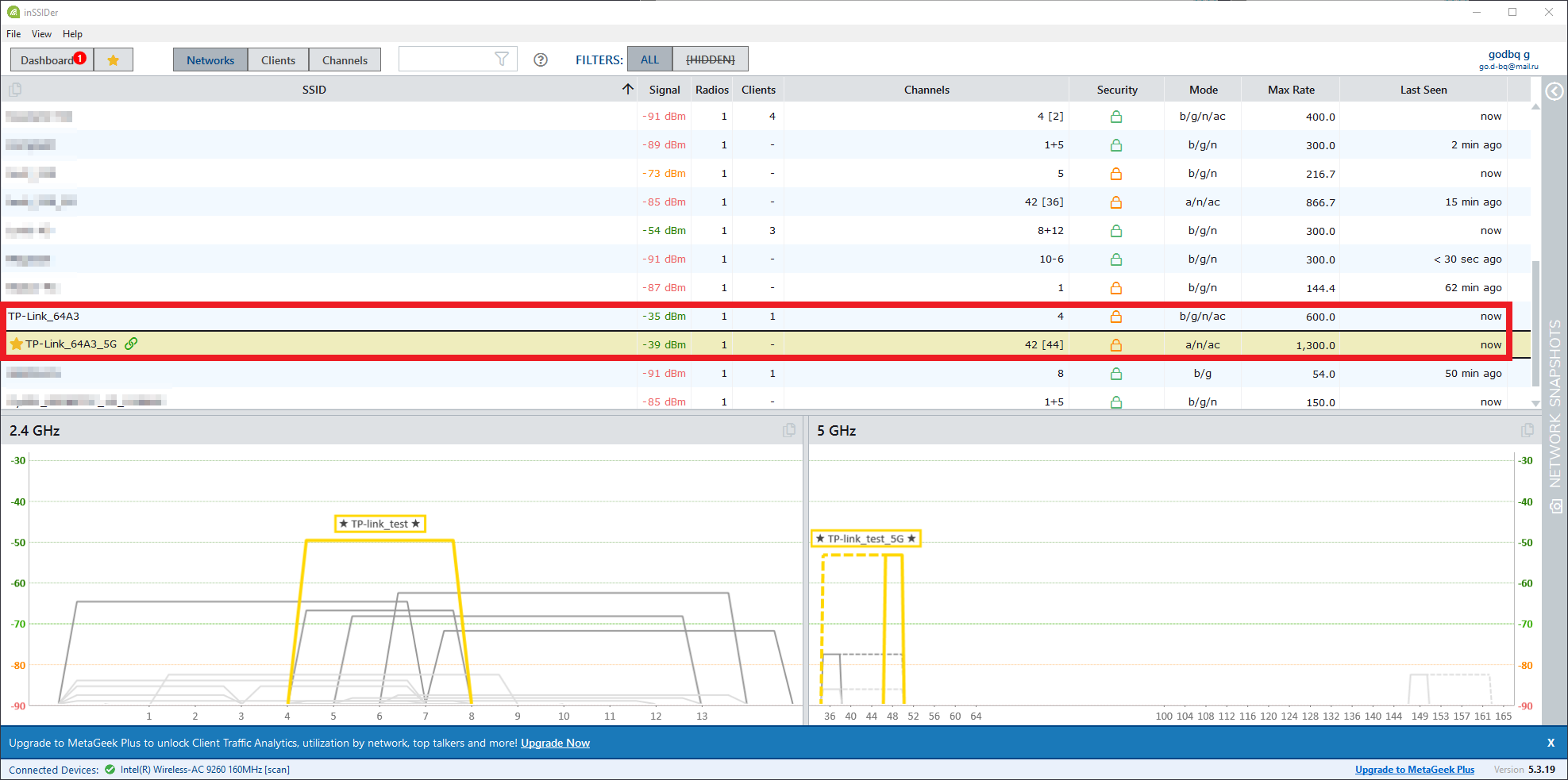1568x780 pixels.
Task: Open the View menu
Action: point(41,34)
